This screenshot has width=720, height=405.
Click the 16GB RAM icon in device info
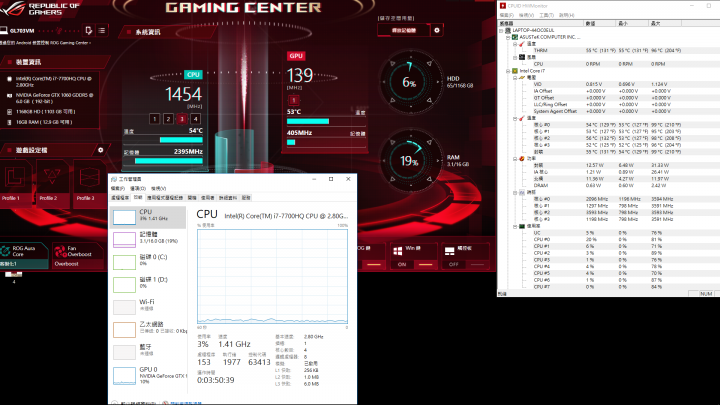point(9,122)
